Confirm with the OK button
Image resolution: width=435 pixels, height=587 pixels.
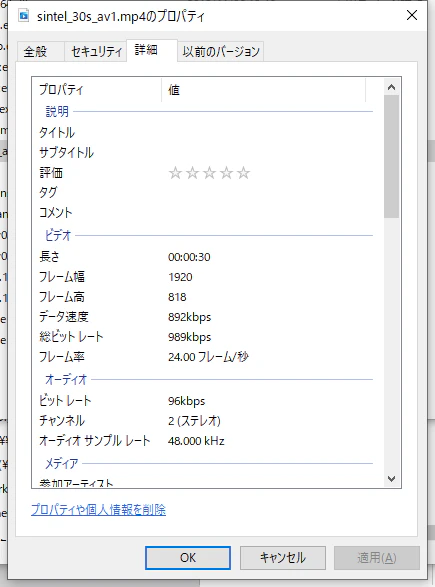coord(188,558)
